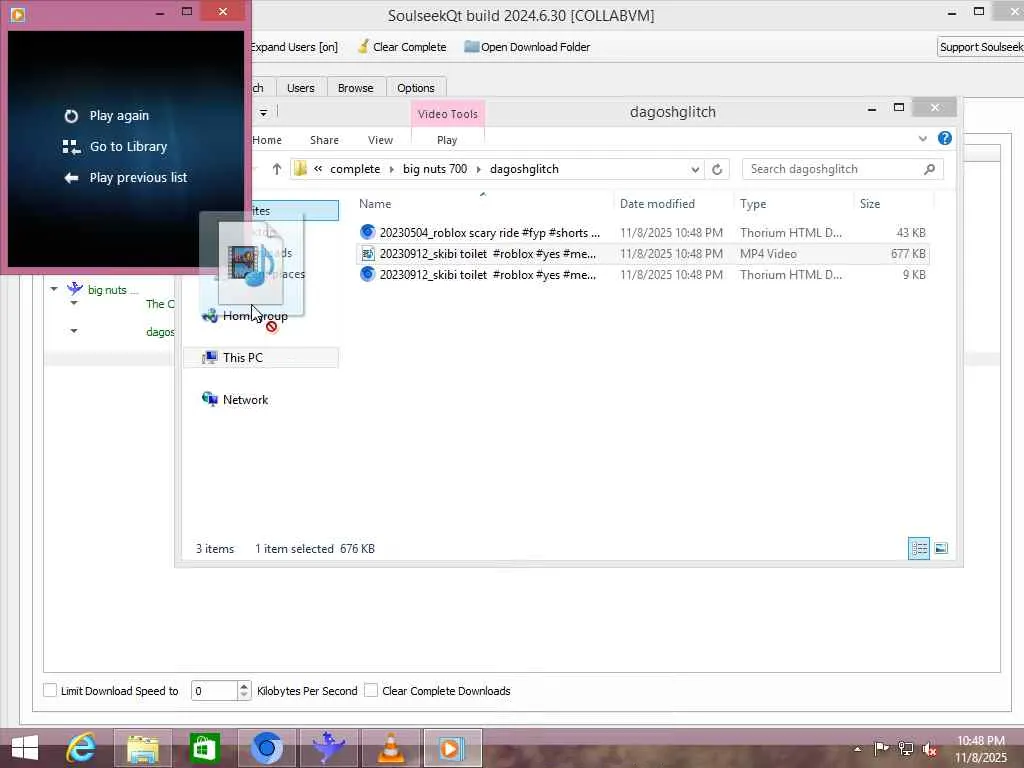Click the Network computer icon

pyautogui.click(x=210, y=399)
